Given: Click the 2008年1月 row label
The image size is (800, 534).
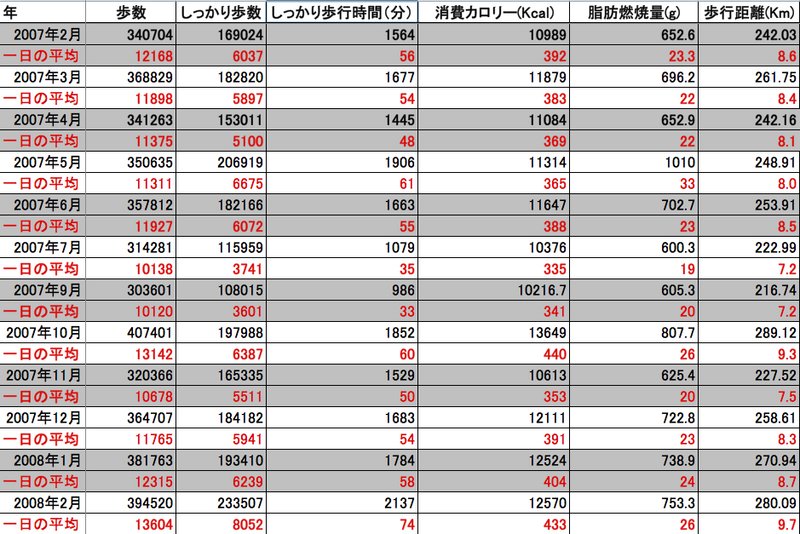Looking at the screenshot, I should click(43, 461).
